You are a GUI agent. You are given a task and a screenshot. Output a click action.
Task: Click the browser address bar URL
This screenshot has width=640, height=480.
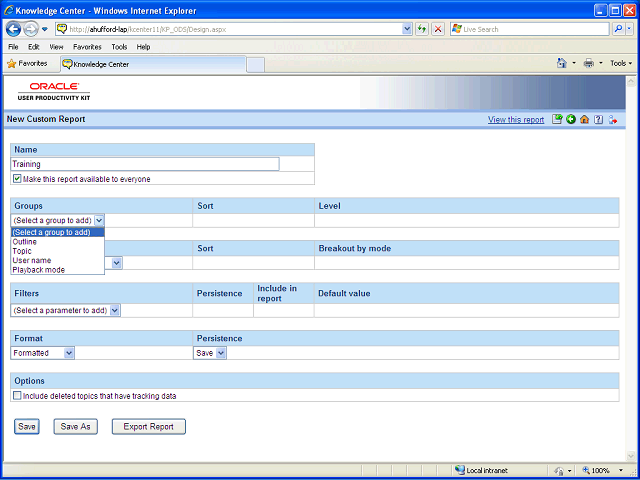coord(229,29)
